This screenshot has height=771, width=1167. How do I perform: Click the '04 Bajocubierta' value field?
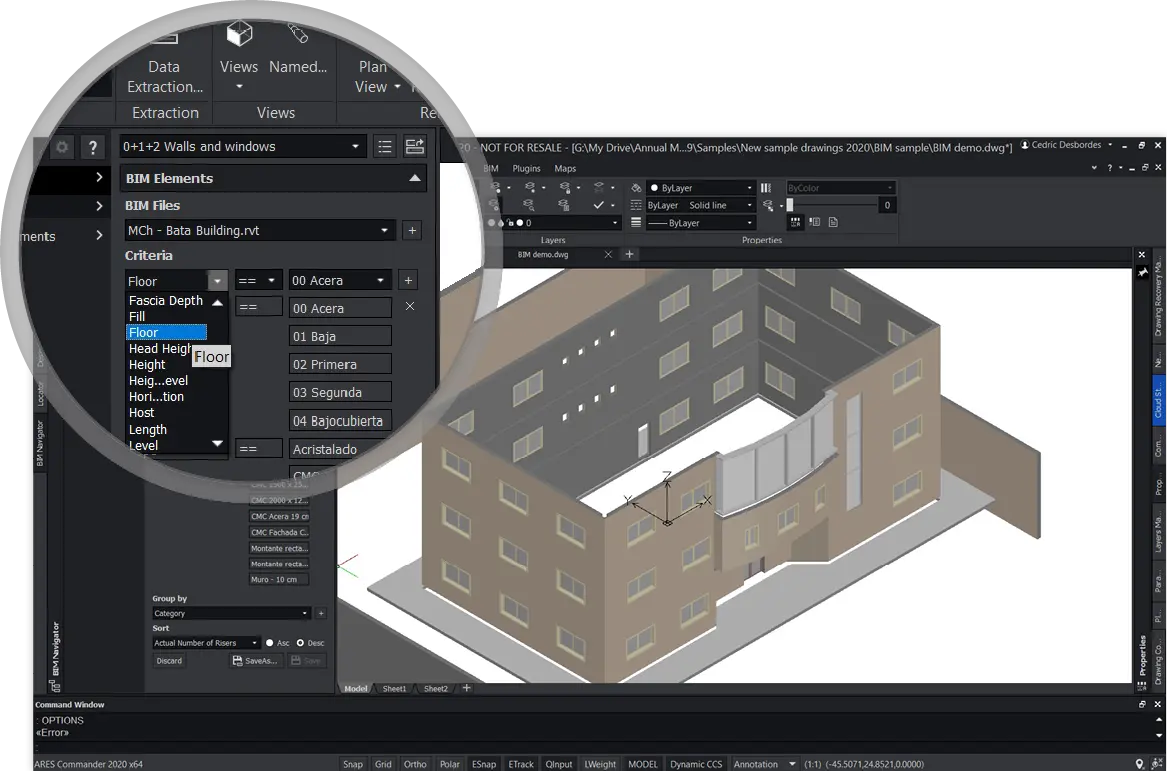[340, 421]
